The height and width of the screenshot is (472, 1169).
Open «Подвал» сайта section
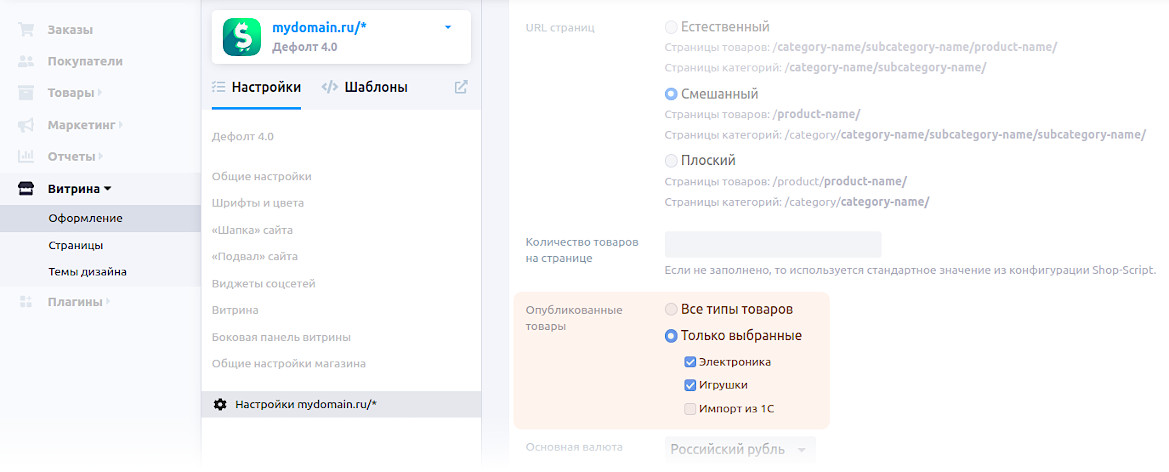pos(254,257)
